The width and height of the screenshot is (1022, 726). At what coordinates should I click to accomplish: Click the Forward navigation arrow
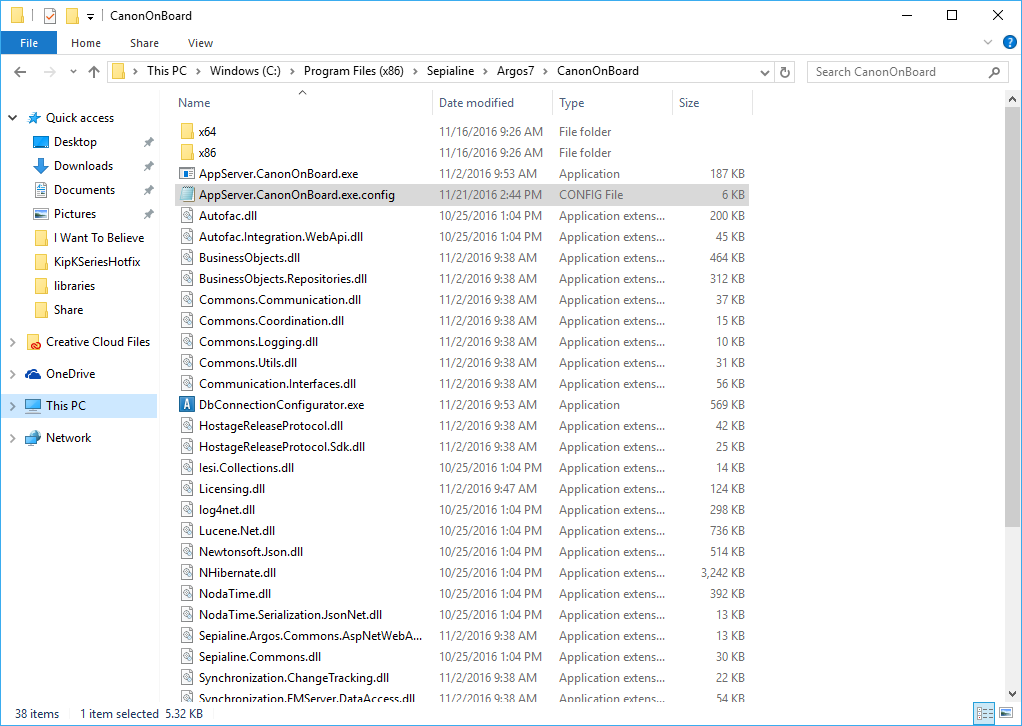50,72
